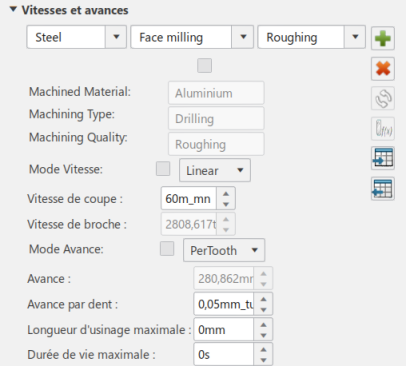This screenshot has width=406, height=366.
Task: Toggle the Mode Vitesse checkbox
Action: (163, 169)
